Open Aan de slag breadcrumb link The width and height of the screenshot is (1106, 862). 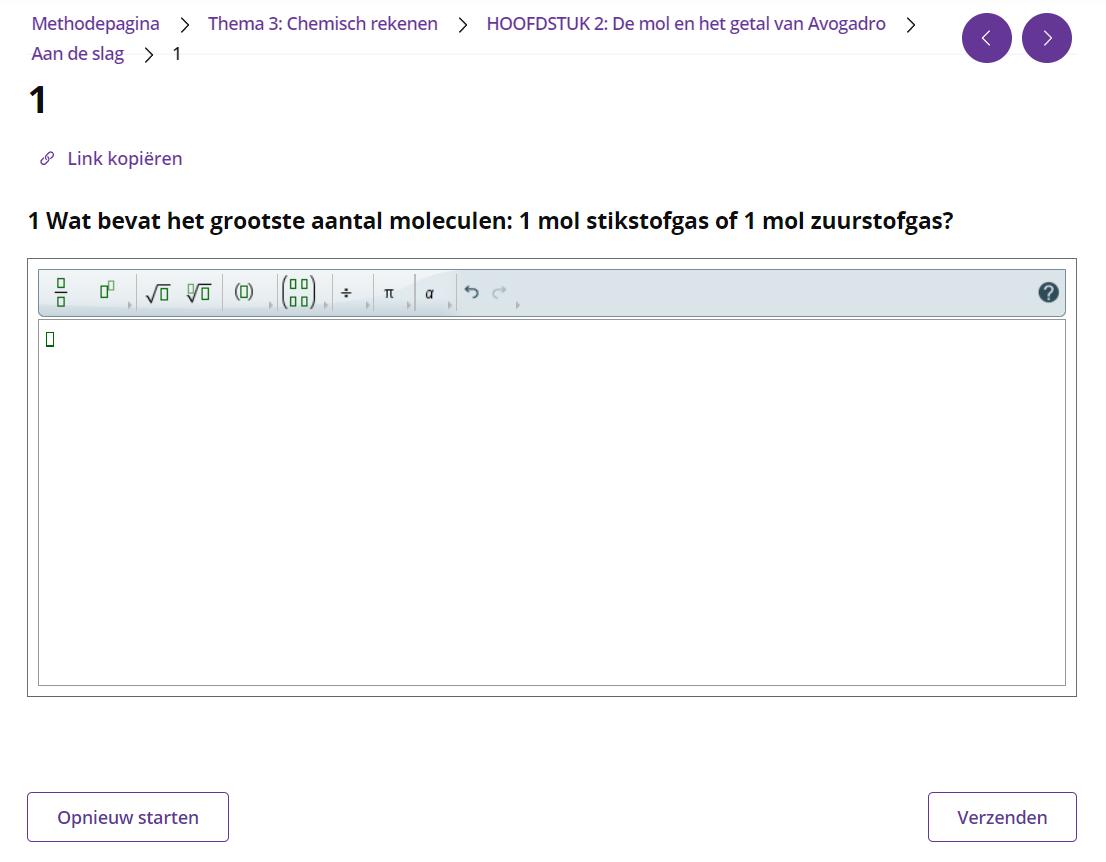tap(78, 54)
